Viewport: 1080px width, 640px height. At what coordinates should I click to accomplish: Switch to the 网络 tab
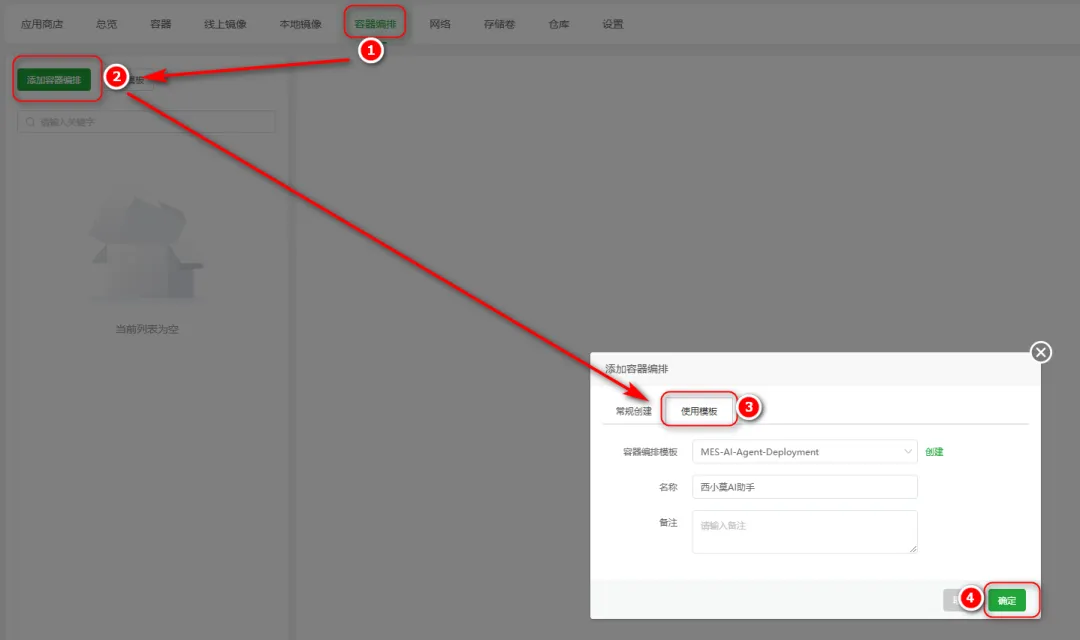tap(440, 24)
